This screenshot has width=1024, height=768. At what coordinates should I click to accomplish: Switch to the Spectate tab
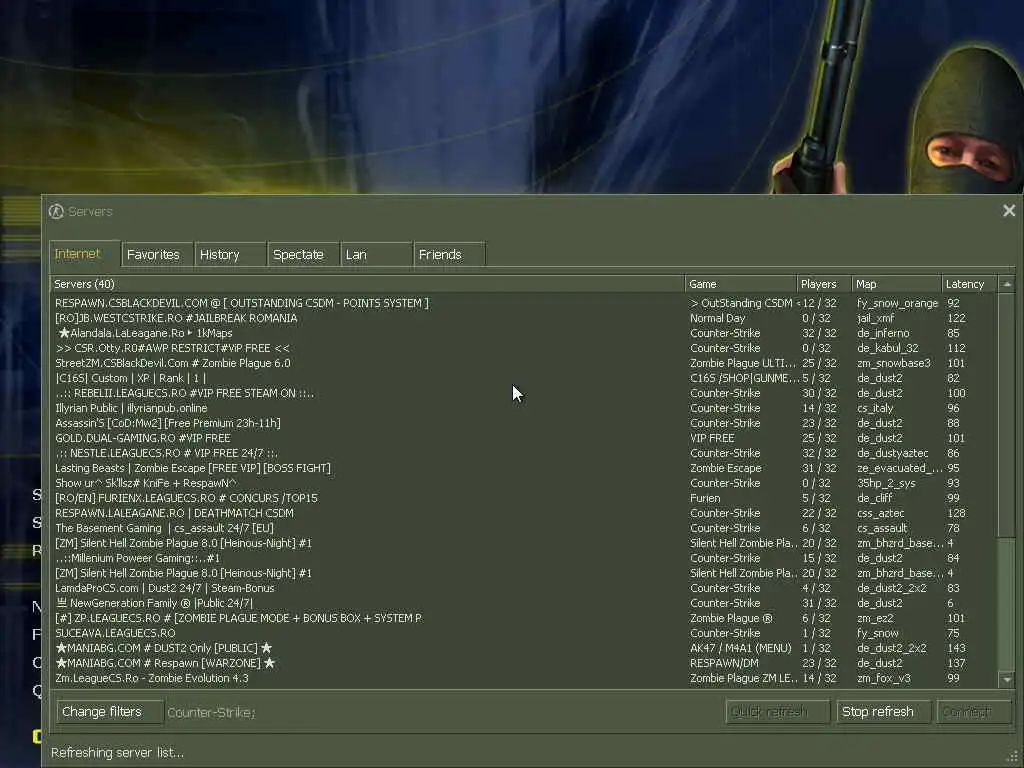(x=303, y=254)
